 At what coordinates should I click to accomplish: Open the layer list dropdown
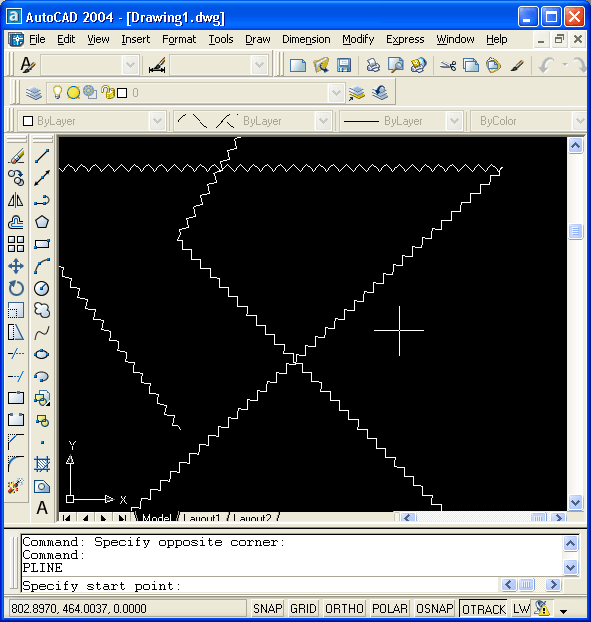(x=336, y=93)
